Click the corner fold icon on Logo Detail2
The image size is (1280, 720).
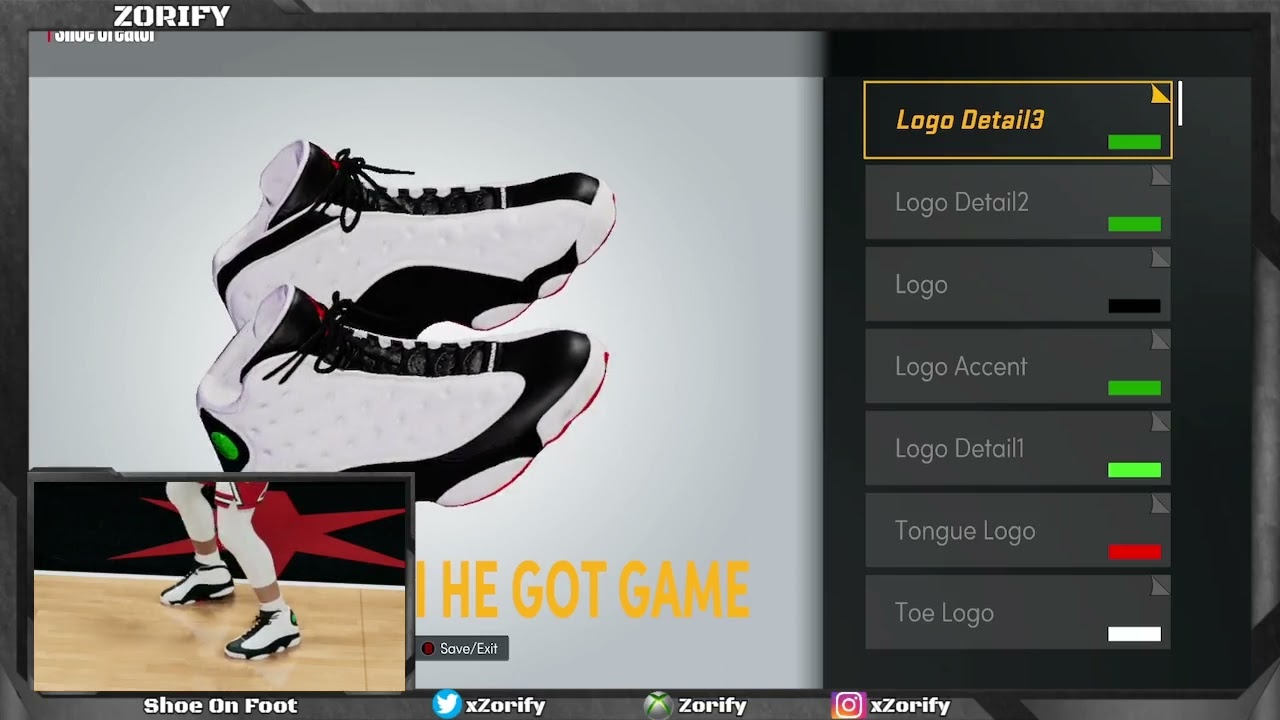(x=1161, y=176)
